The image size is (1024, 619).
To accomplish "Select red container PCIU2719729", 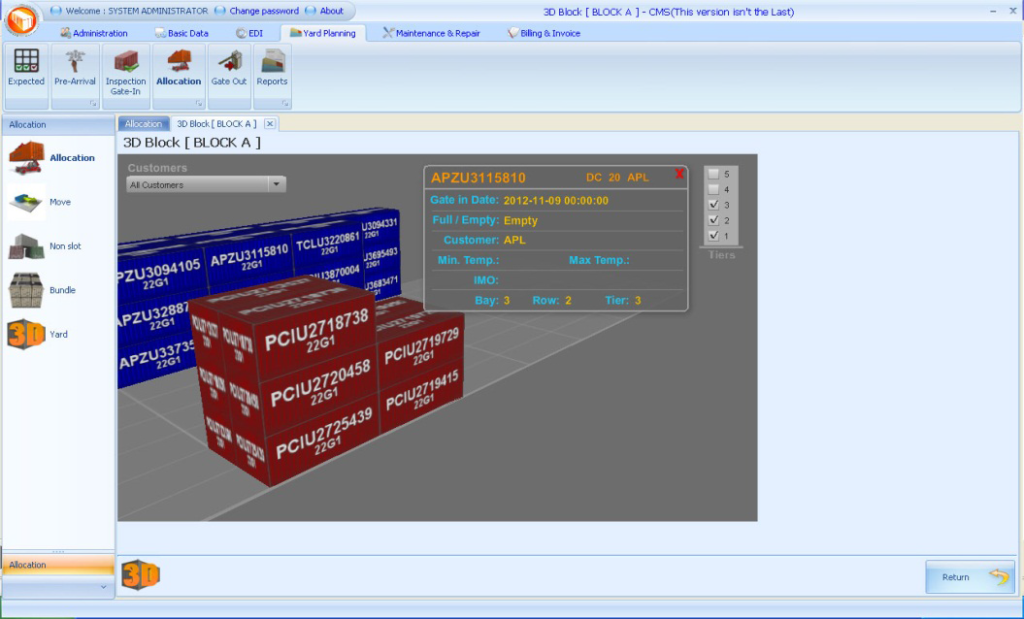I will click(421, 349).
